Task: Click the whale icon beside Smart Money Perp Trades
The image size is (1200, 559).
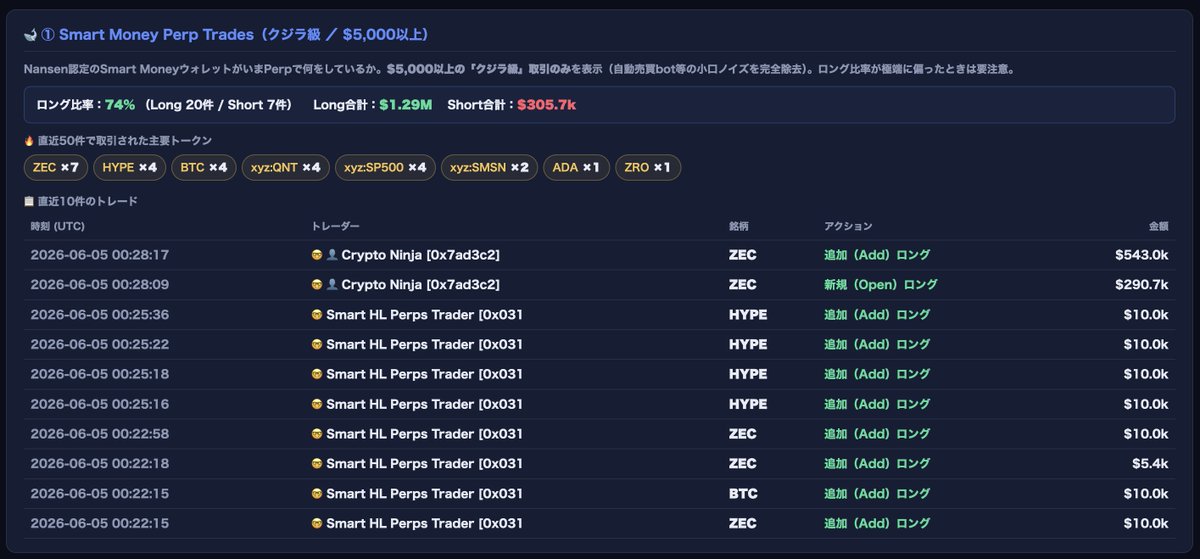Action: tap(30, 36)
